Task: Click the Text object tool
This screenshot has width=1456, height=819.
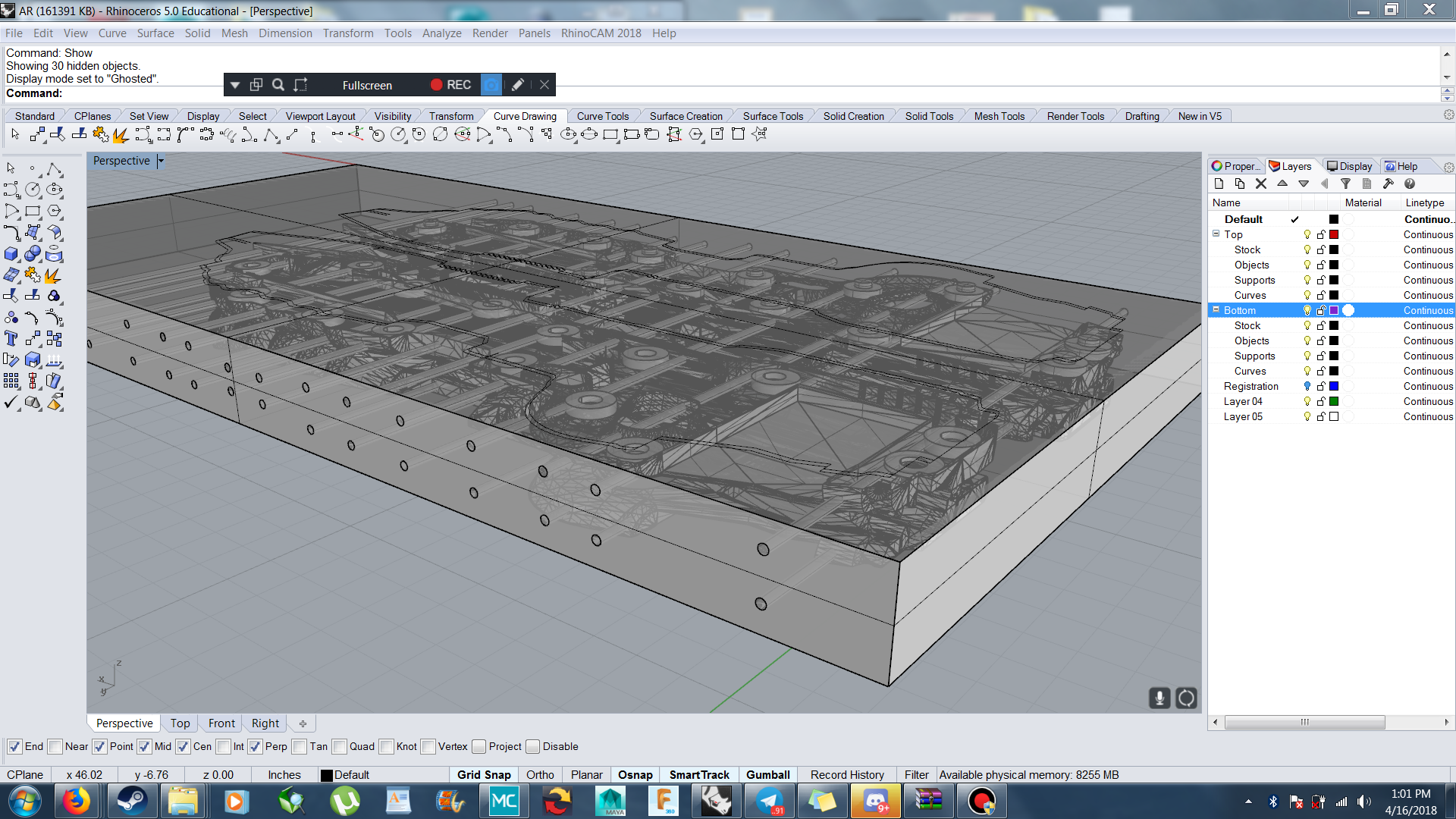Action: click(x=11, y=339)
